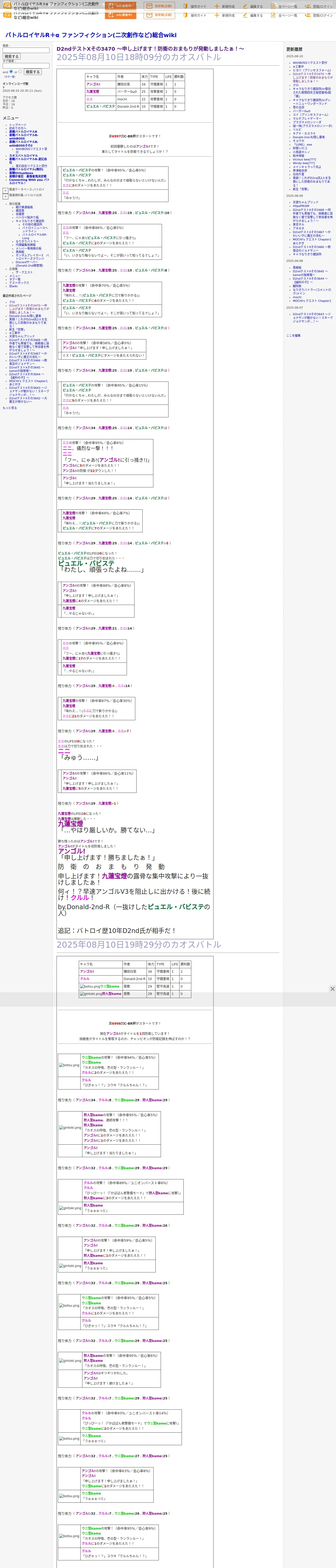This screenshot has width=336, height=1568.
Task: Open 草津結衣奈 in update history
Action: 300,170
